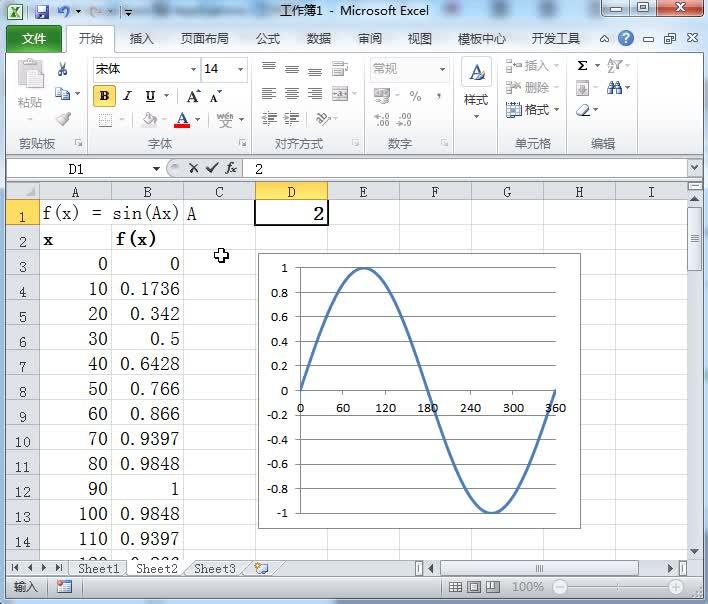Viewport: 708px width, 604px height.
Task: Click the insert function fx icon
Action: click(x=231, y=168)
